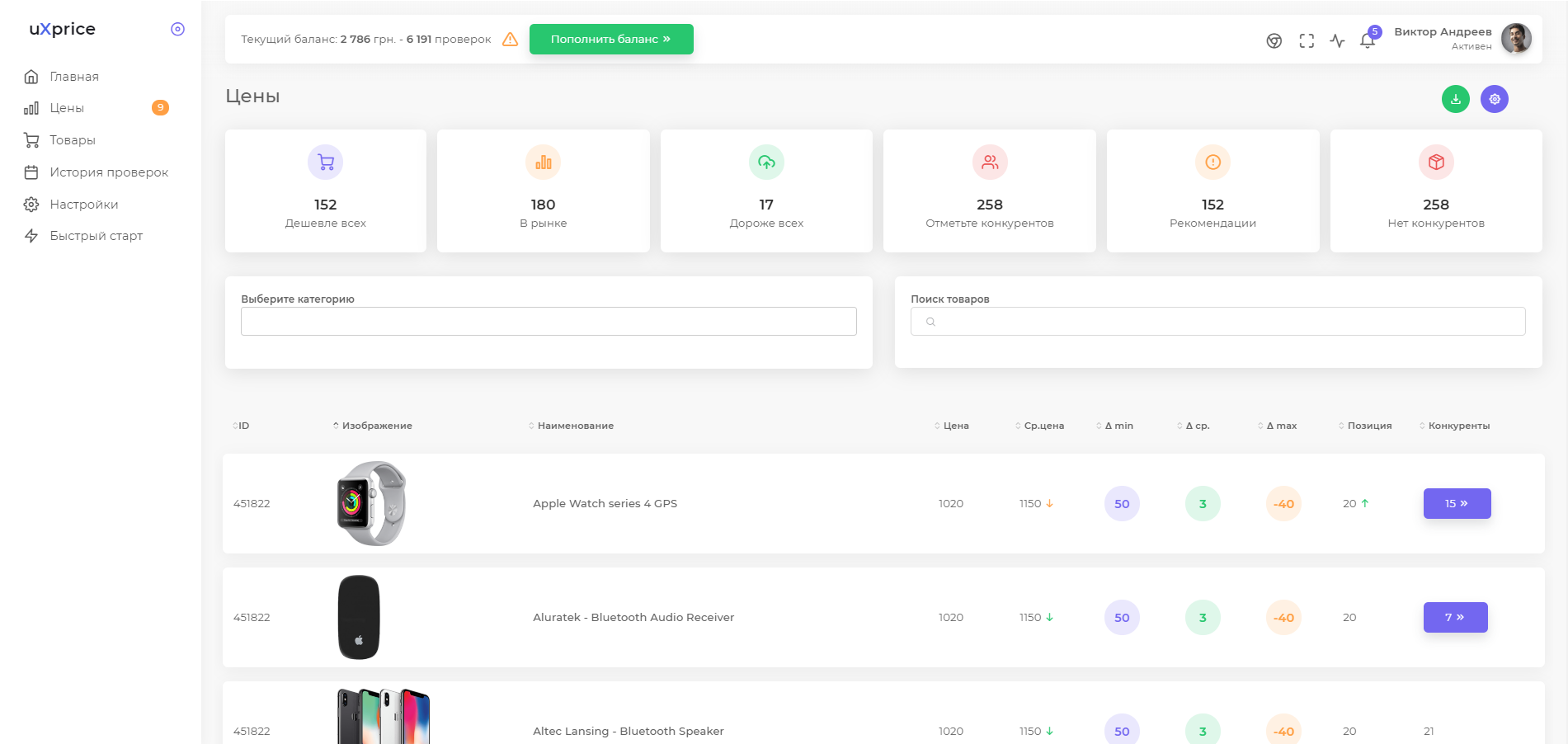Enter fullscreen using the expand icon
This screenshot has width=1568, height=744.
click(1307, 39)
